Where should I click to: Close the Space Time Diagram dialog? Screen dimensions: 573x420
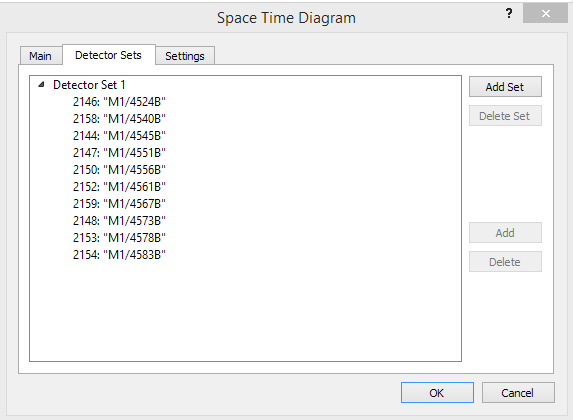point(545,14)
